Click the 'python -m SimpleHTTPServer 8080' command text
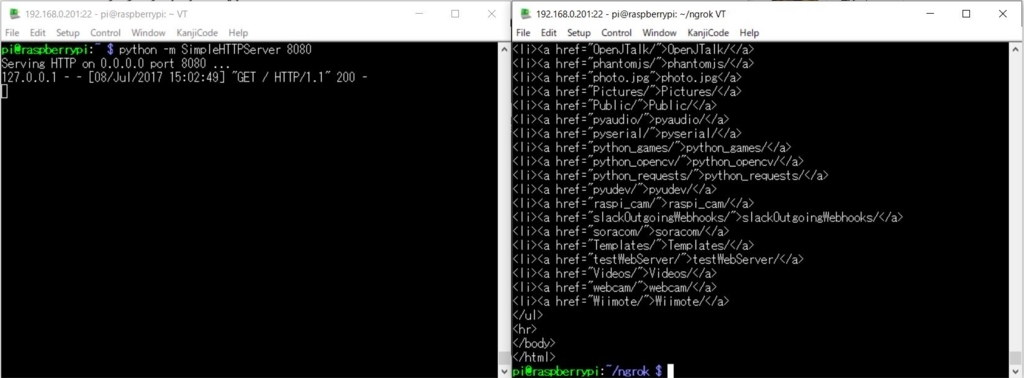The width and height of the screenshot is (1024, 378). tap(215, 50)
